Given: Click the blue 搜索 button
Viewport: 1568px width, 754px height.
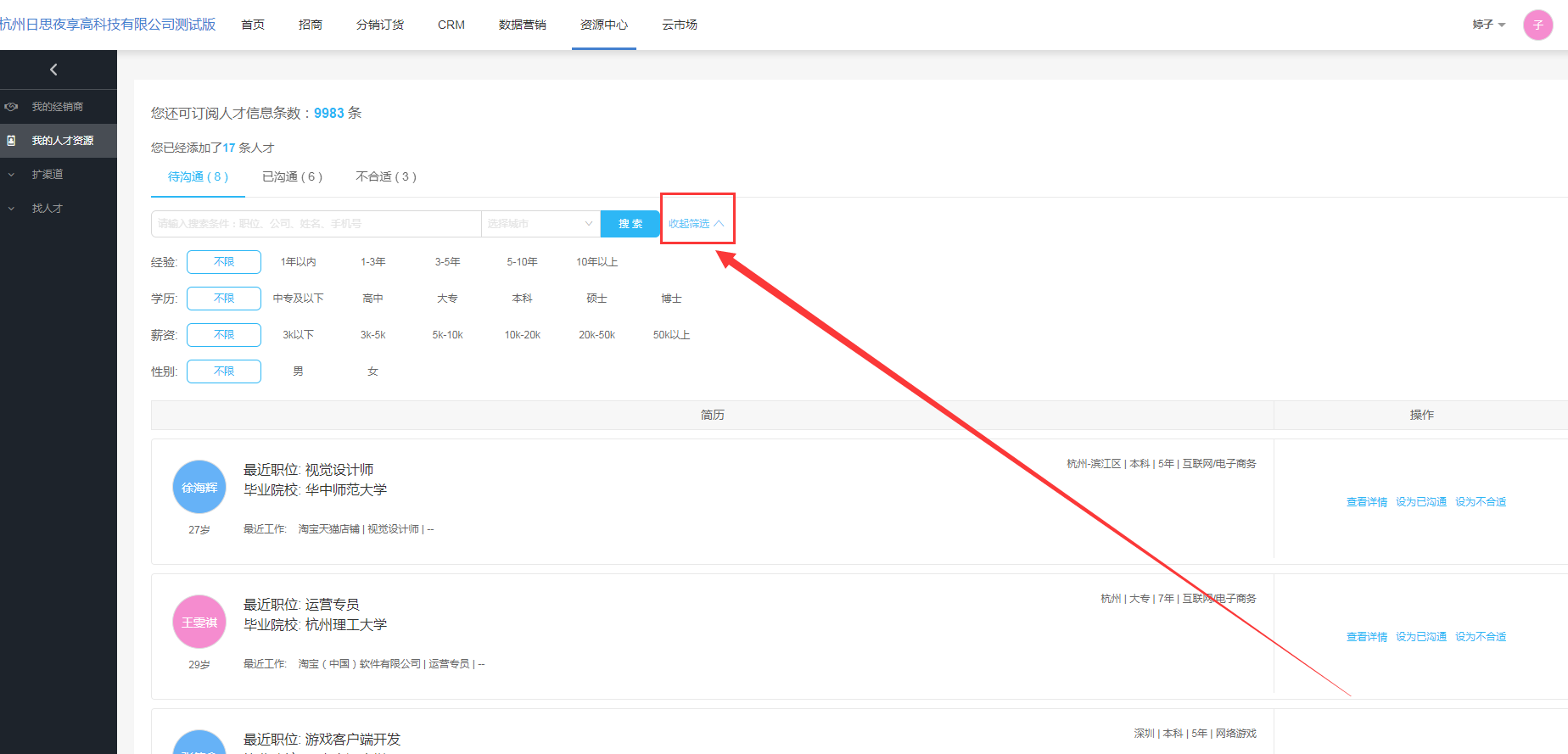Looking at the screenshot, I should pos(630,224).
